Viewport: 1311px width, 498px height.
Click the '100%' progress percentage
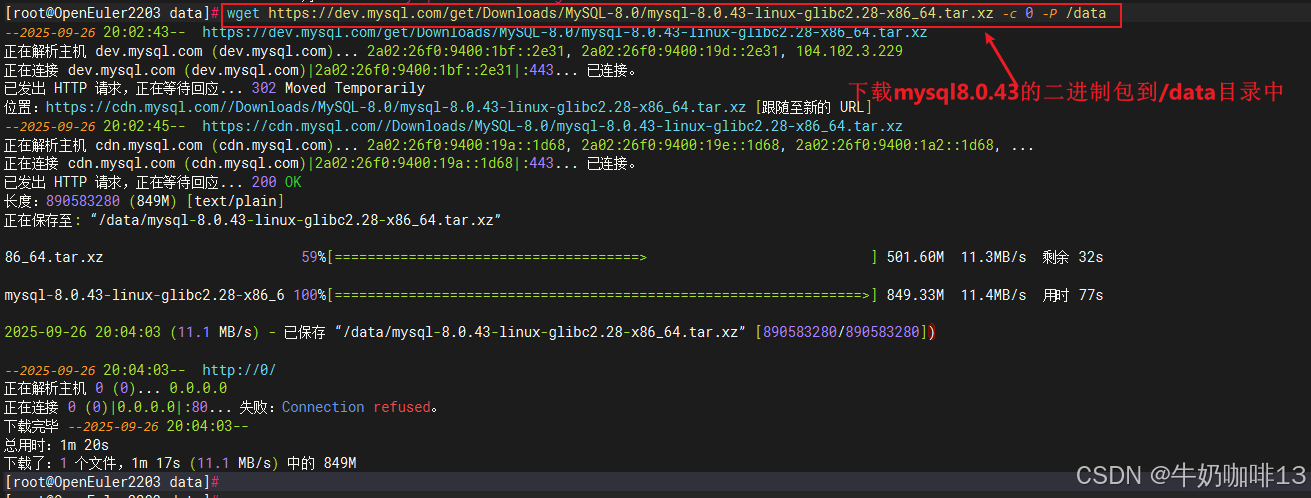coord(310,295)
